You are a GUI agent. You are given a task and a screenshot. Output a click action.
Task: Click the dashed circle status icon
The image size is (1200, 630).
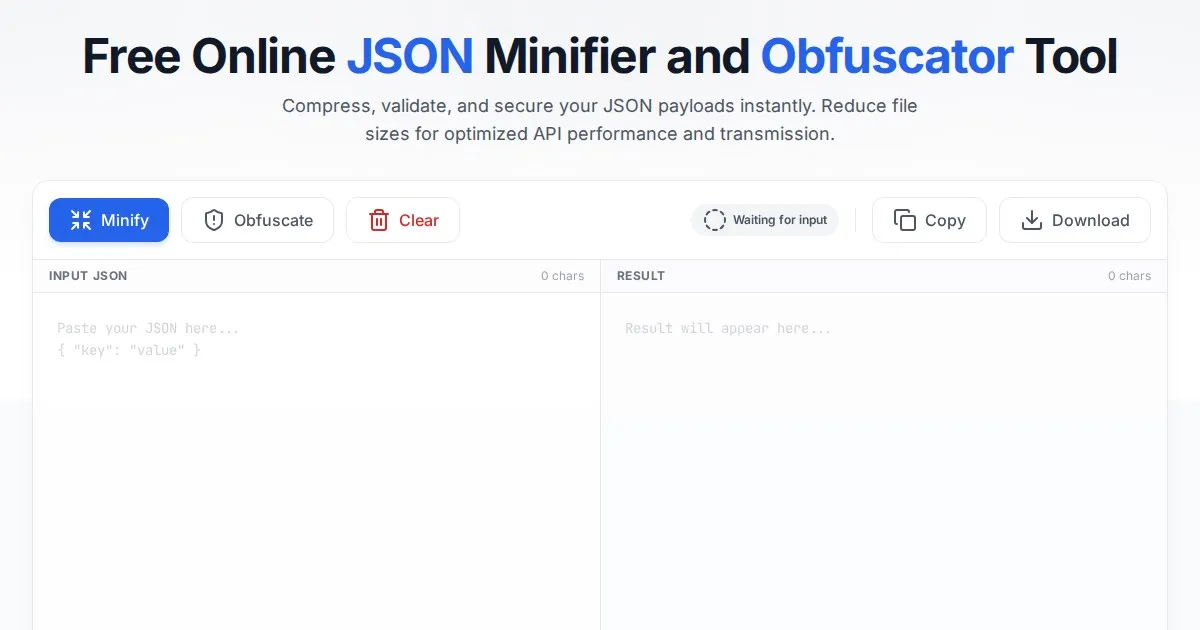[x=715, y=220]
